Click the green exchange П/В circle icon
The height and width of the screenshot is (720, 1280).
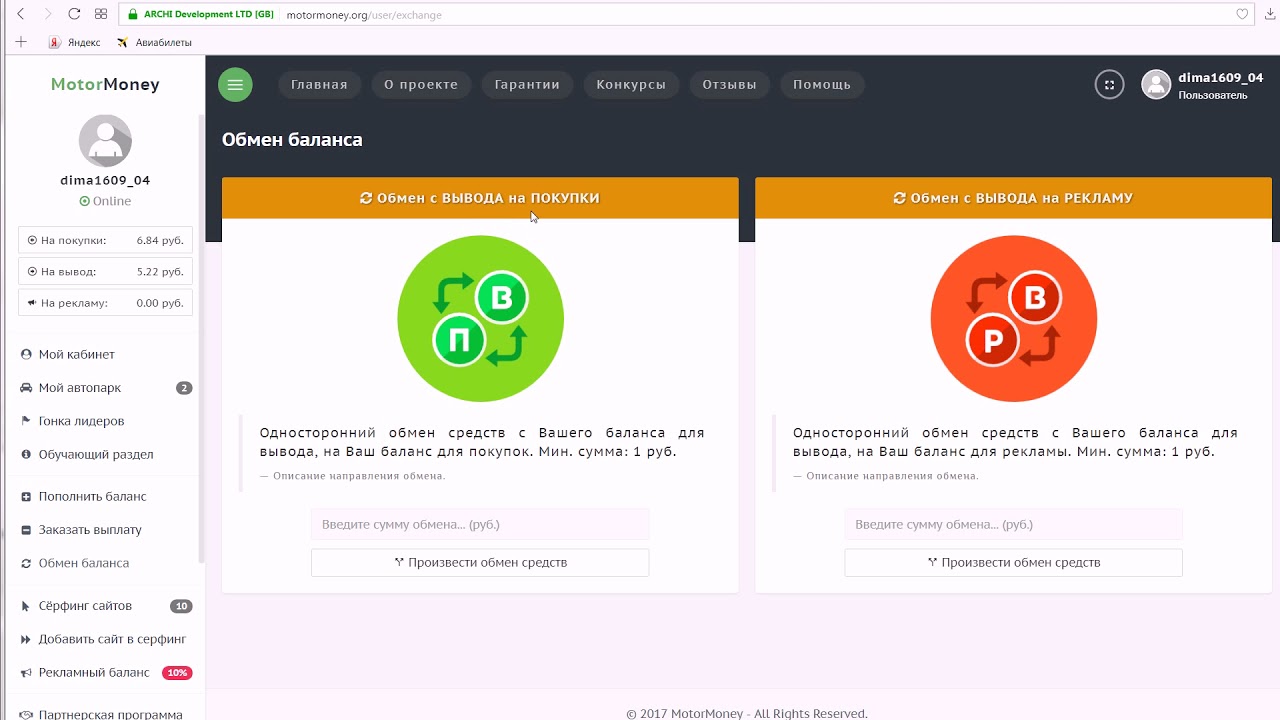coord(480,318)
